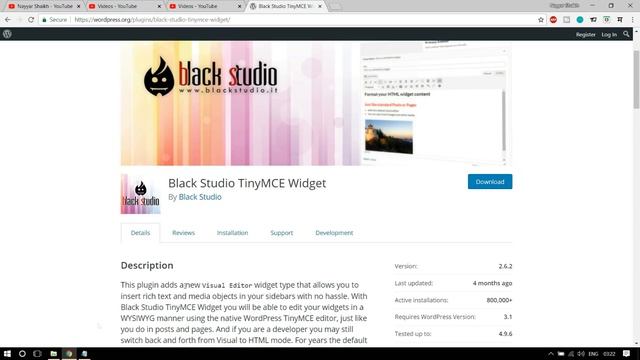Open the action center notification icon
This screenshot has width=640, height=360.
(626, 353)
